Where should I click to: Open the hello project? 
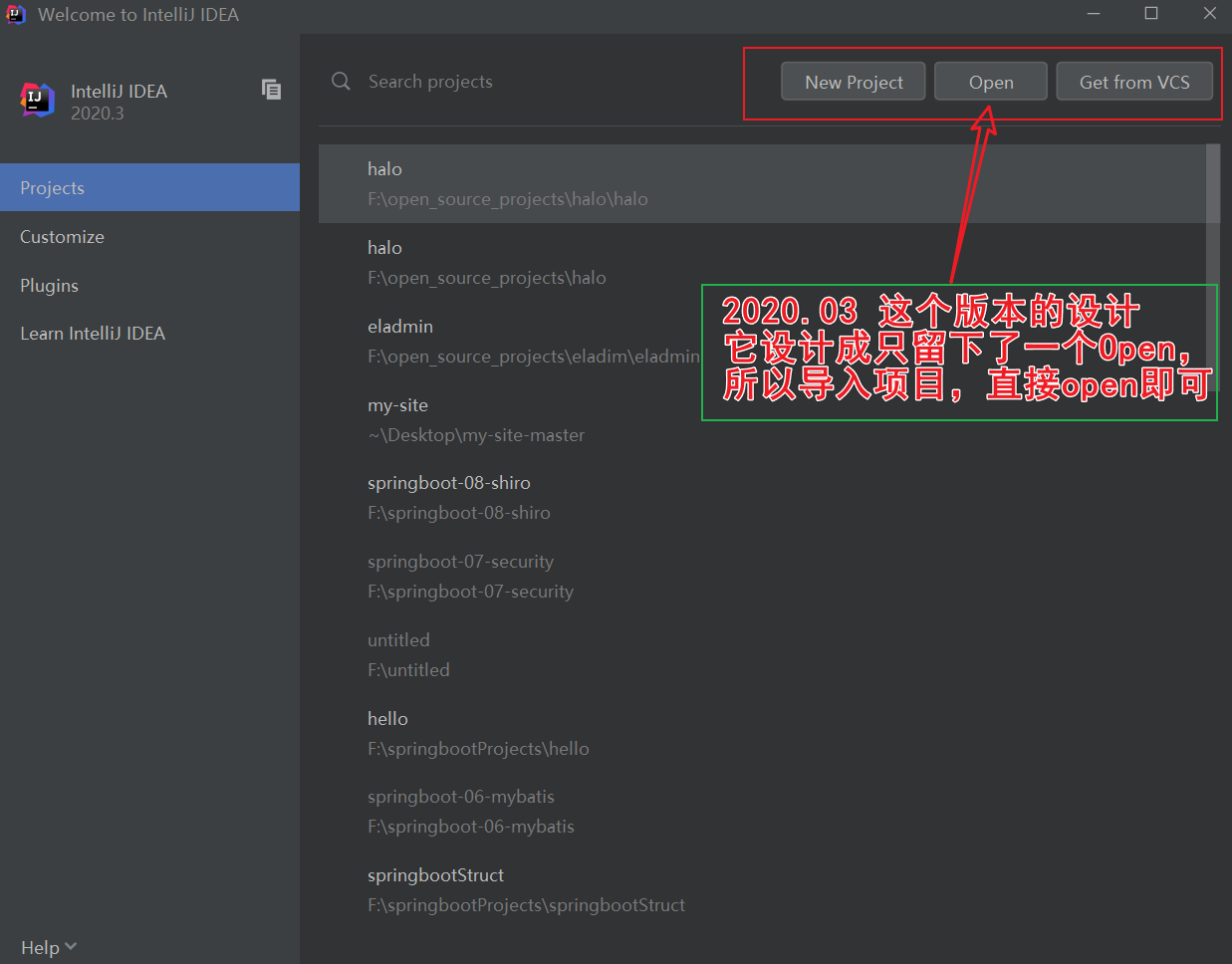pyautogui.click(x=762, y=733)
